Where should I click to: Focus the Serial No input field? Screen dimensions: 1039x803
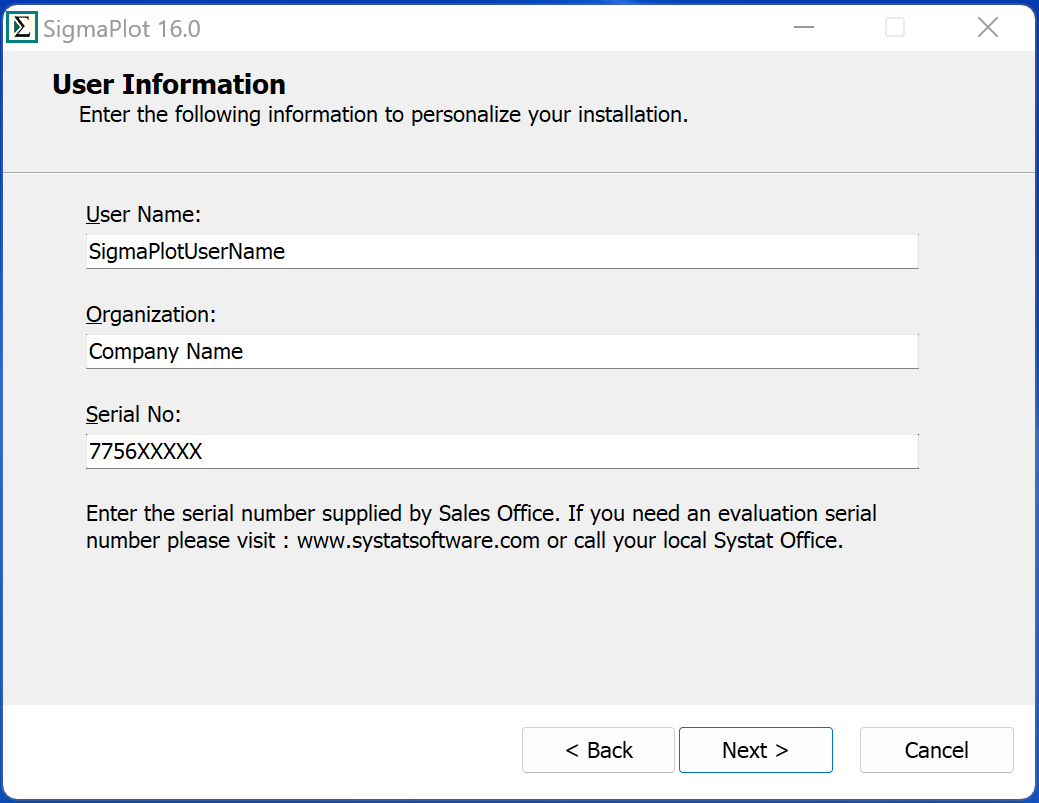click(x=502, y=451)
